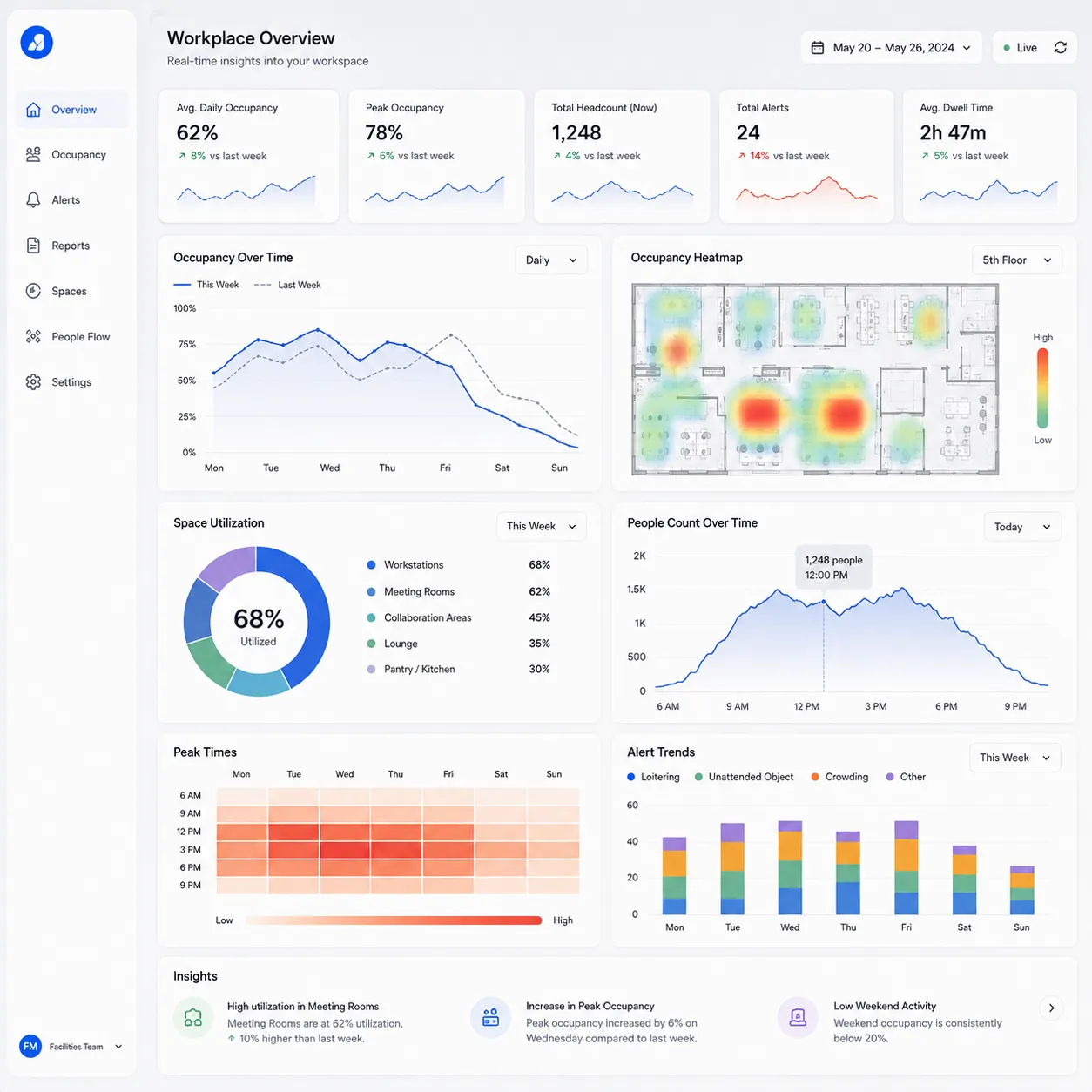Open the This Week dropdown in Space Utilization
The image size is (1092, 1092).
pos(541,526)
